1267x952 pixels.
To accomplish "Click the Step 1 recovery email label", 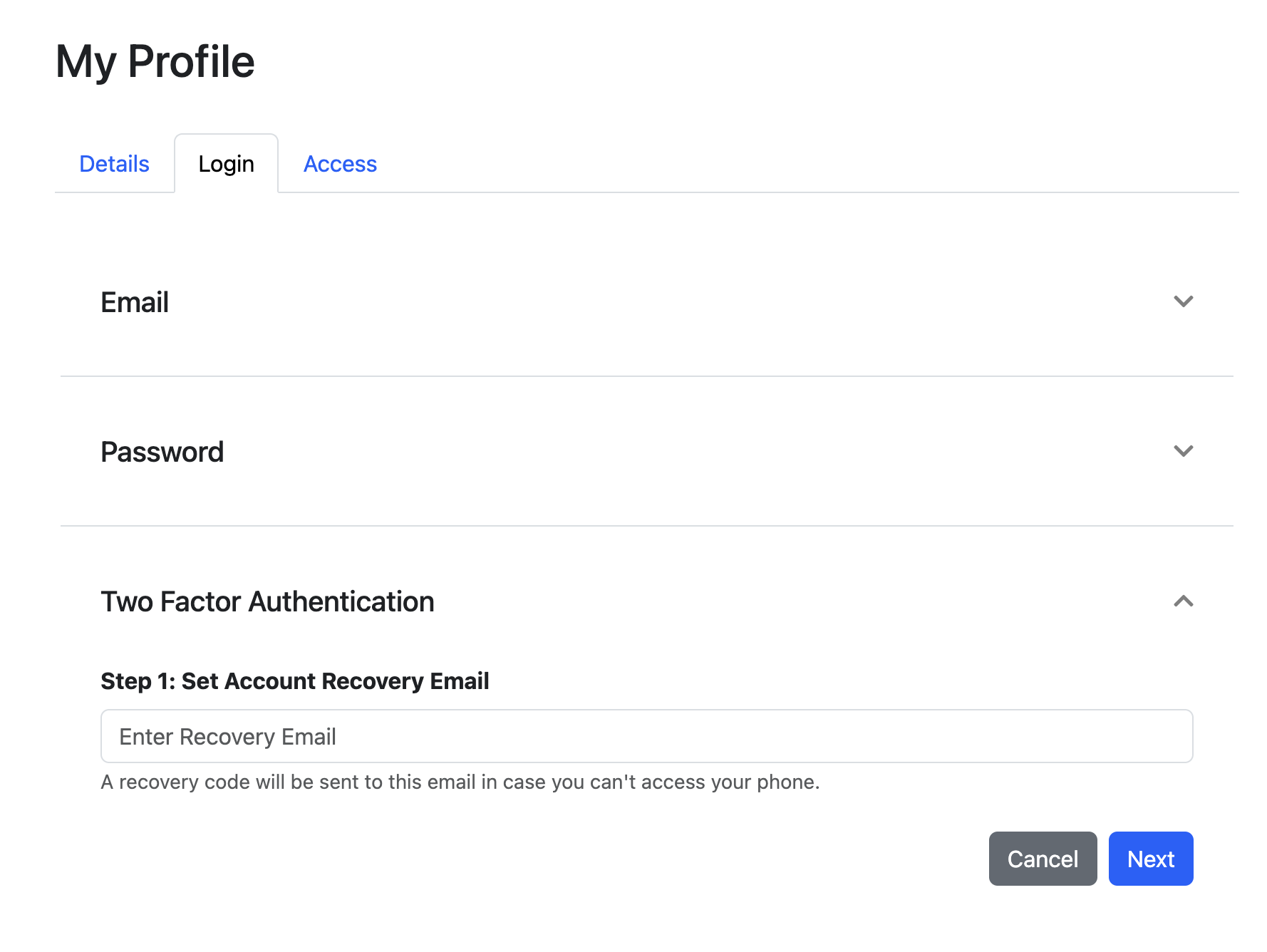I will (x=295, y=681).
